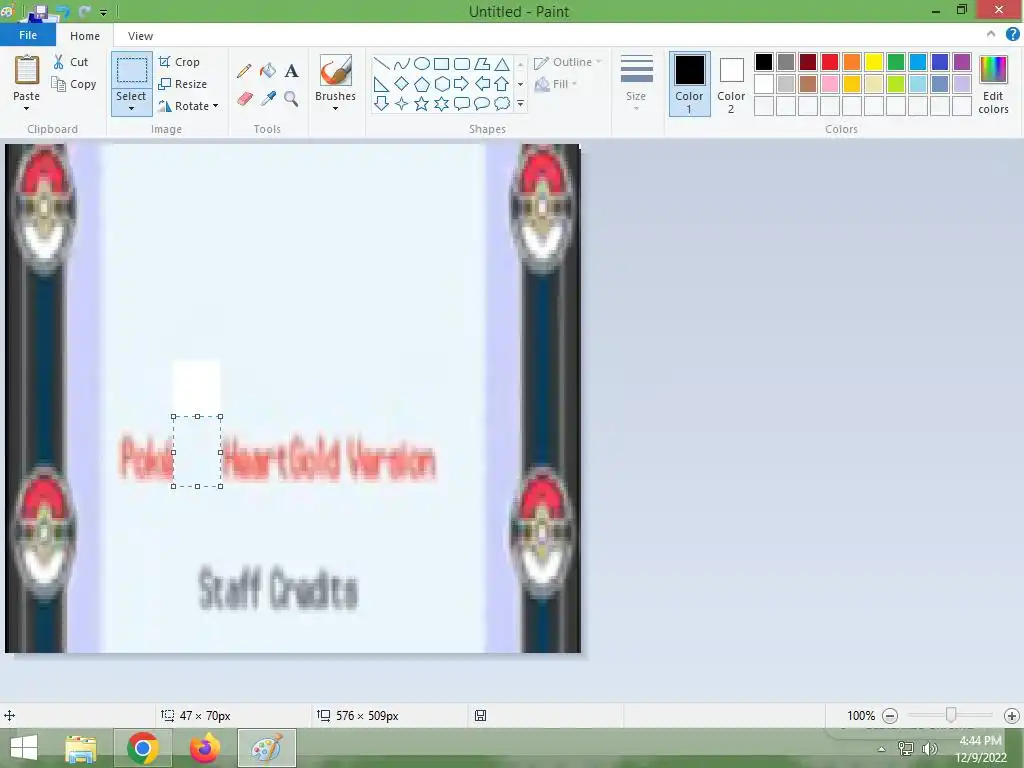1024x768 pixels.
Task: Activate Color 2 background selector
Action: point(731,84)
